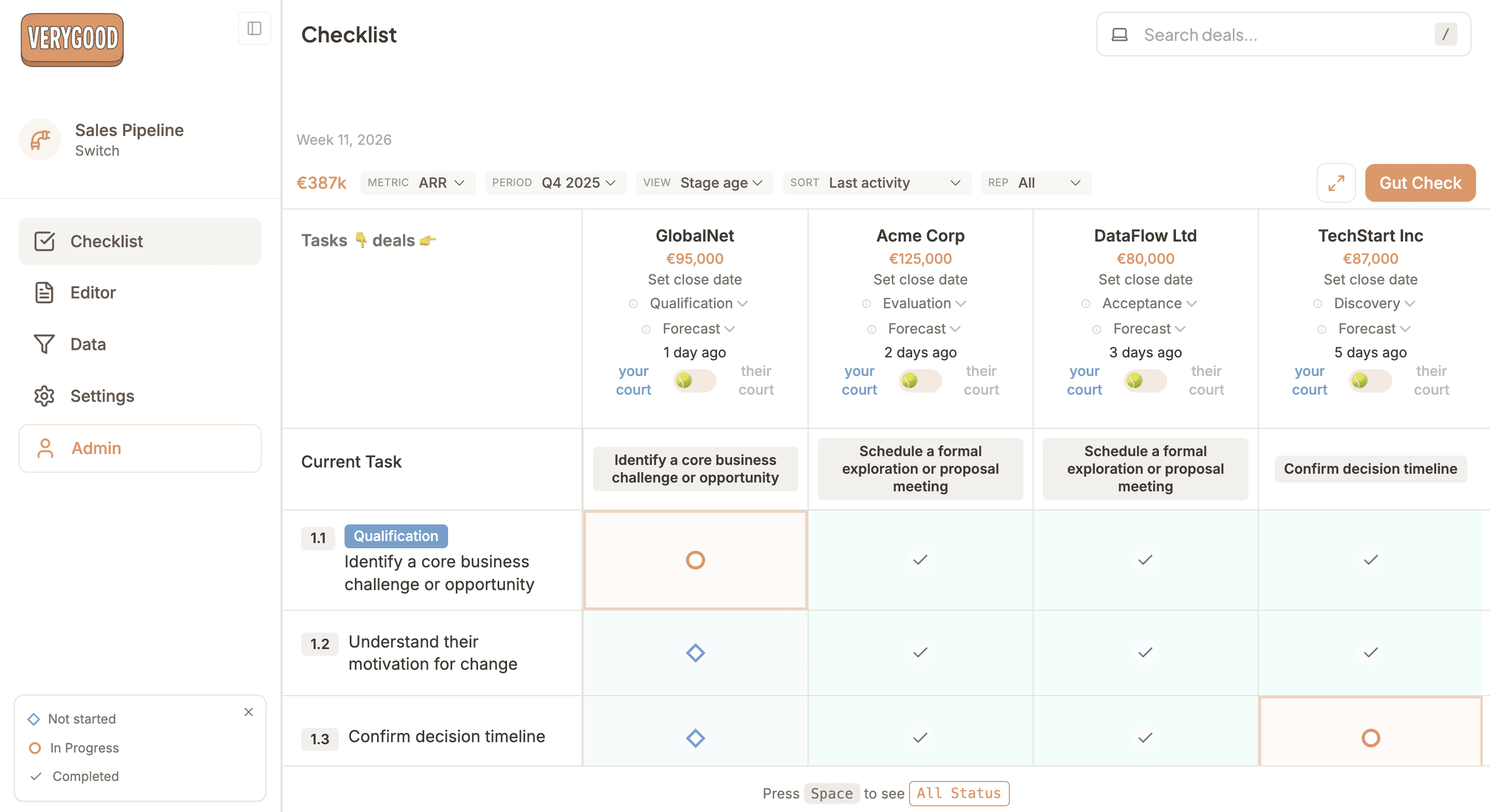
Task: Click the Sales Pipeline switch icon
Action: (x=40, y=139)
